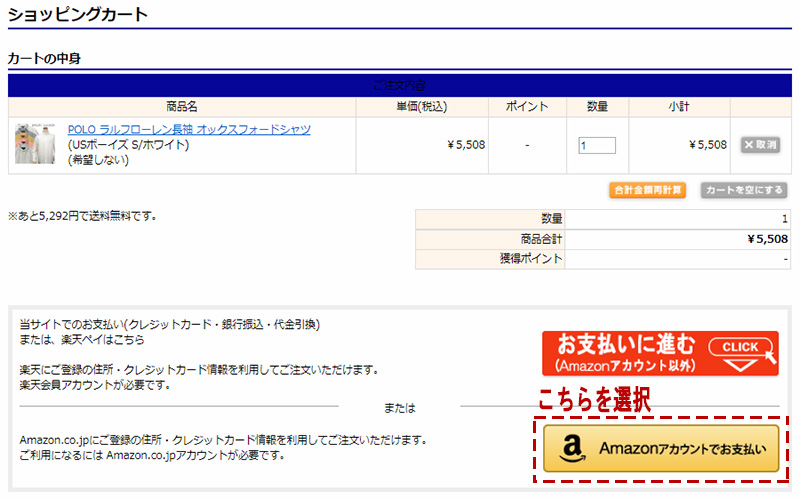Focus the quantity input field showing 1

coord(597,145)
